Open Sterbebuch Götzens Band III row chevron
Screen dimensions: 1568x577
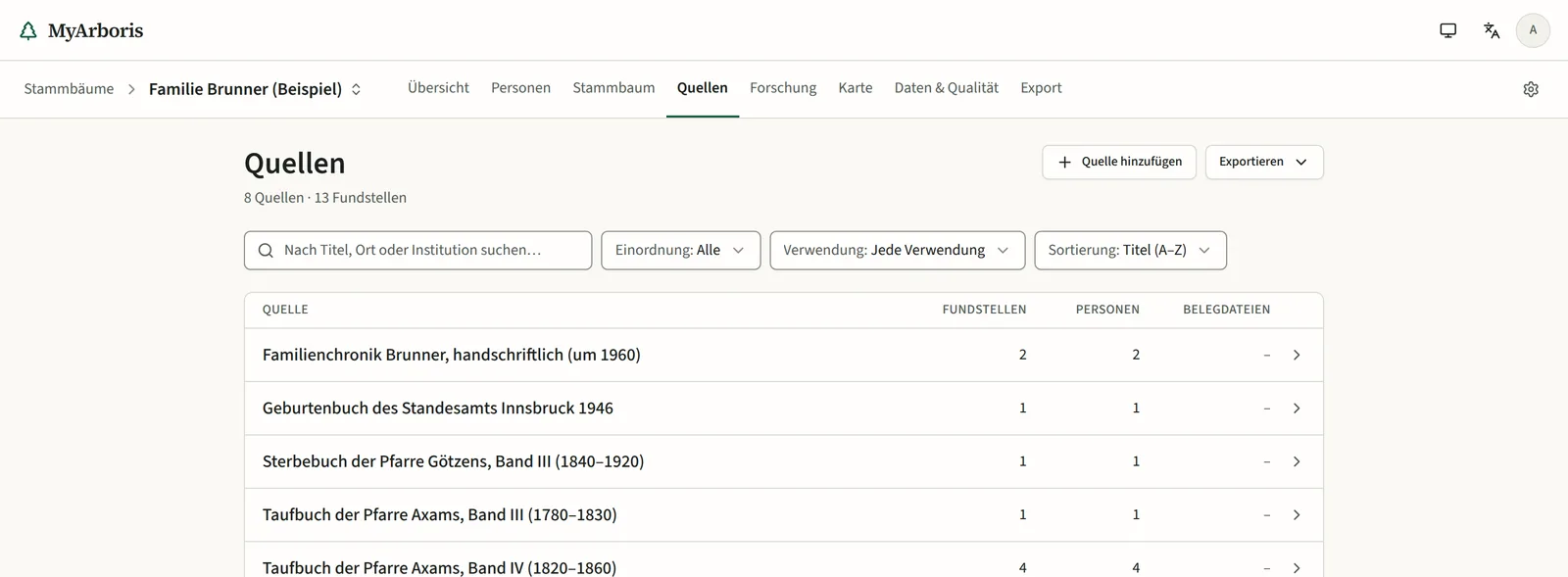pyautogui.click(x=1297, y=461)
